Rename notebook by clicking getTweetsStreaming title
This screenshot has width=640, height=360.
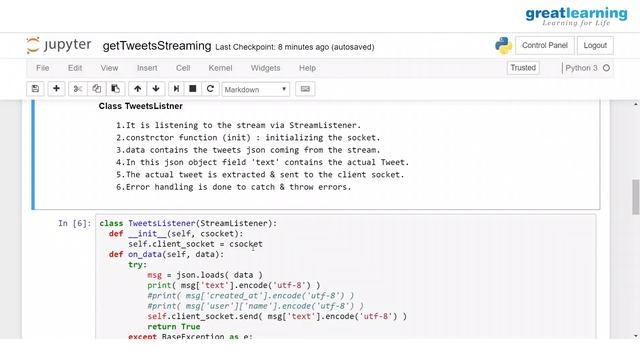157,46
